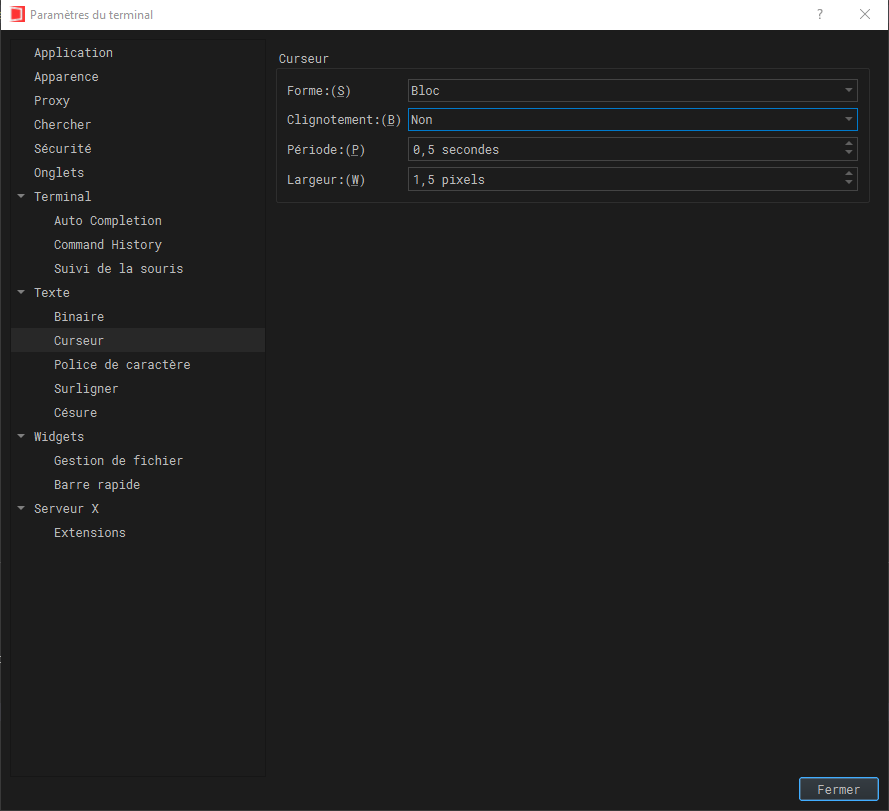Collapse the Terminal tree section
This screenshot has height=811, width=889.
(21, 196)
